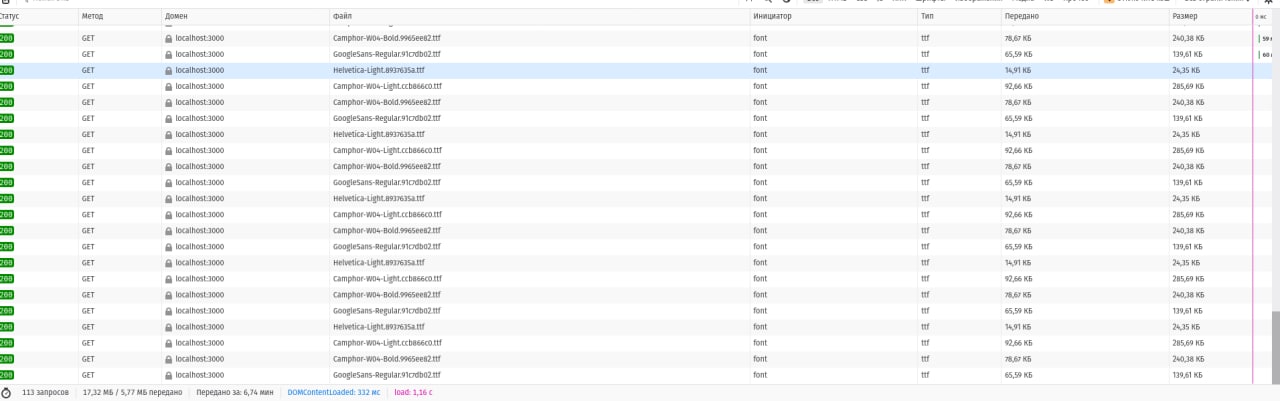Click the Передано за: 6,74 мин entry
1280x401 pixels.
[235, 393]
